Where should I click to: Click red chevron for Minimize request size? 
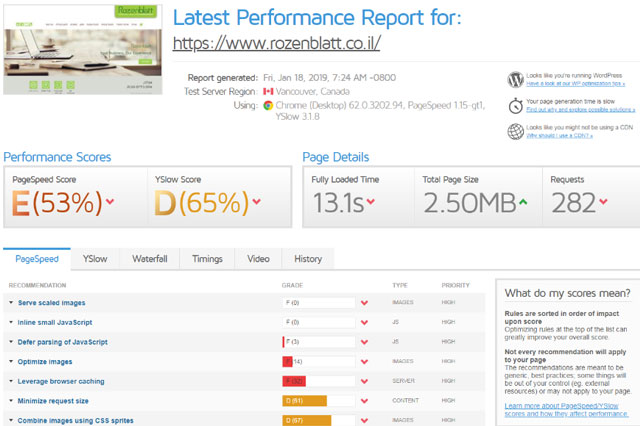tap(364, 401)
